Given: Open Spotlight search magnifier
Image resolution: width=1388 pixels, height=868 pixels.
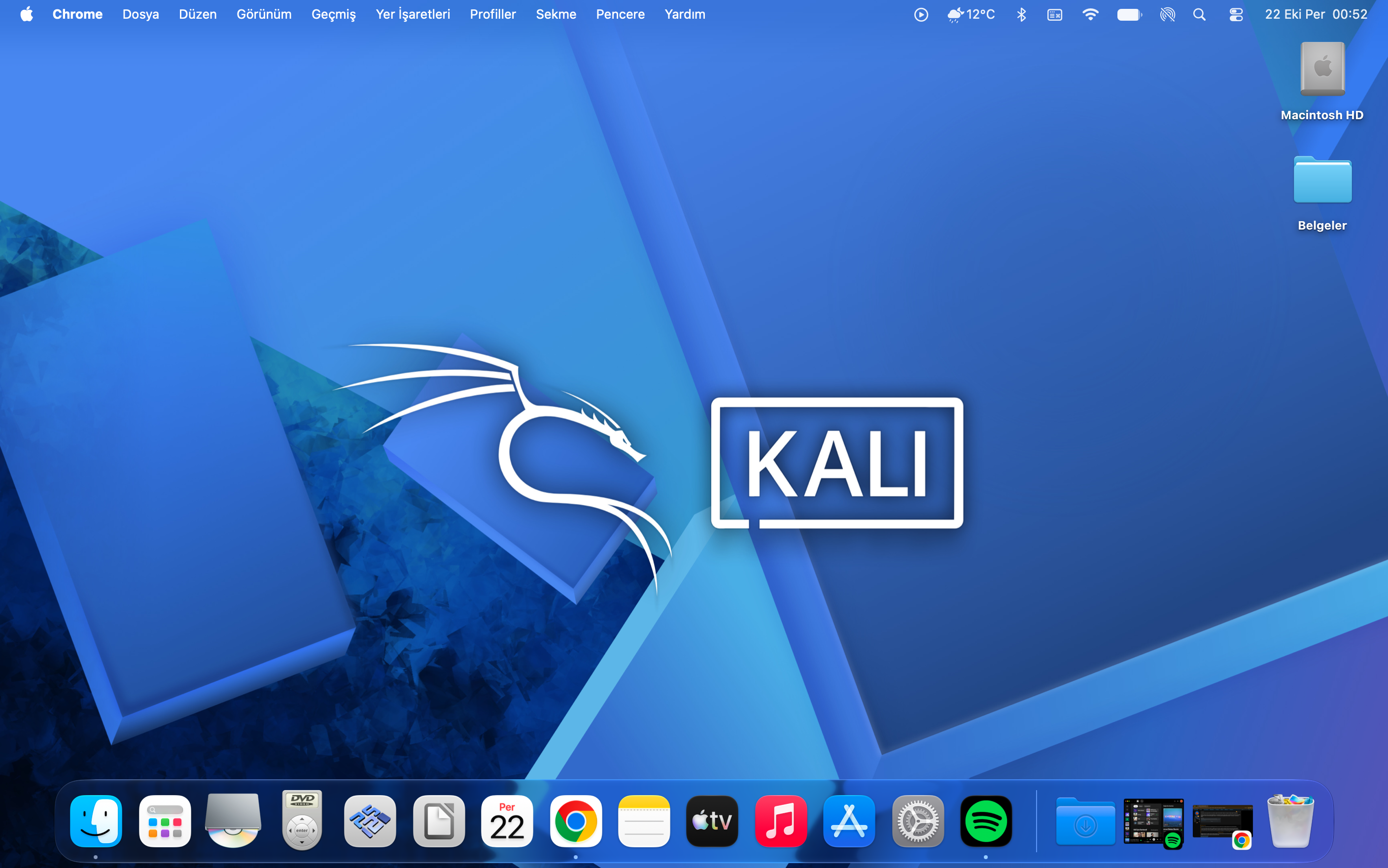Looking at the screenshot, I should point(1199,14).
